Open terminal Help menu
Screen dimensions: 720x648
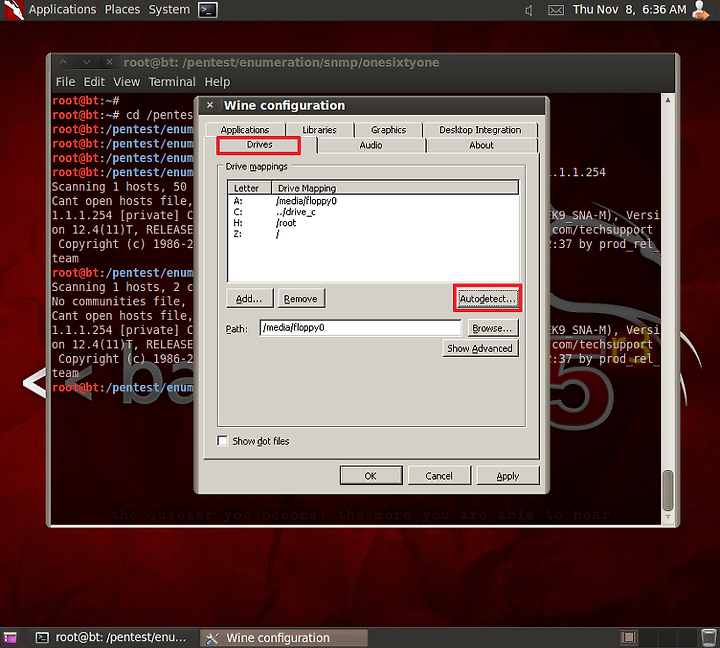[217, 82]
